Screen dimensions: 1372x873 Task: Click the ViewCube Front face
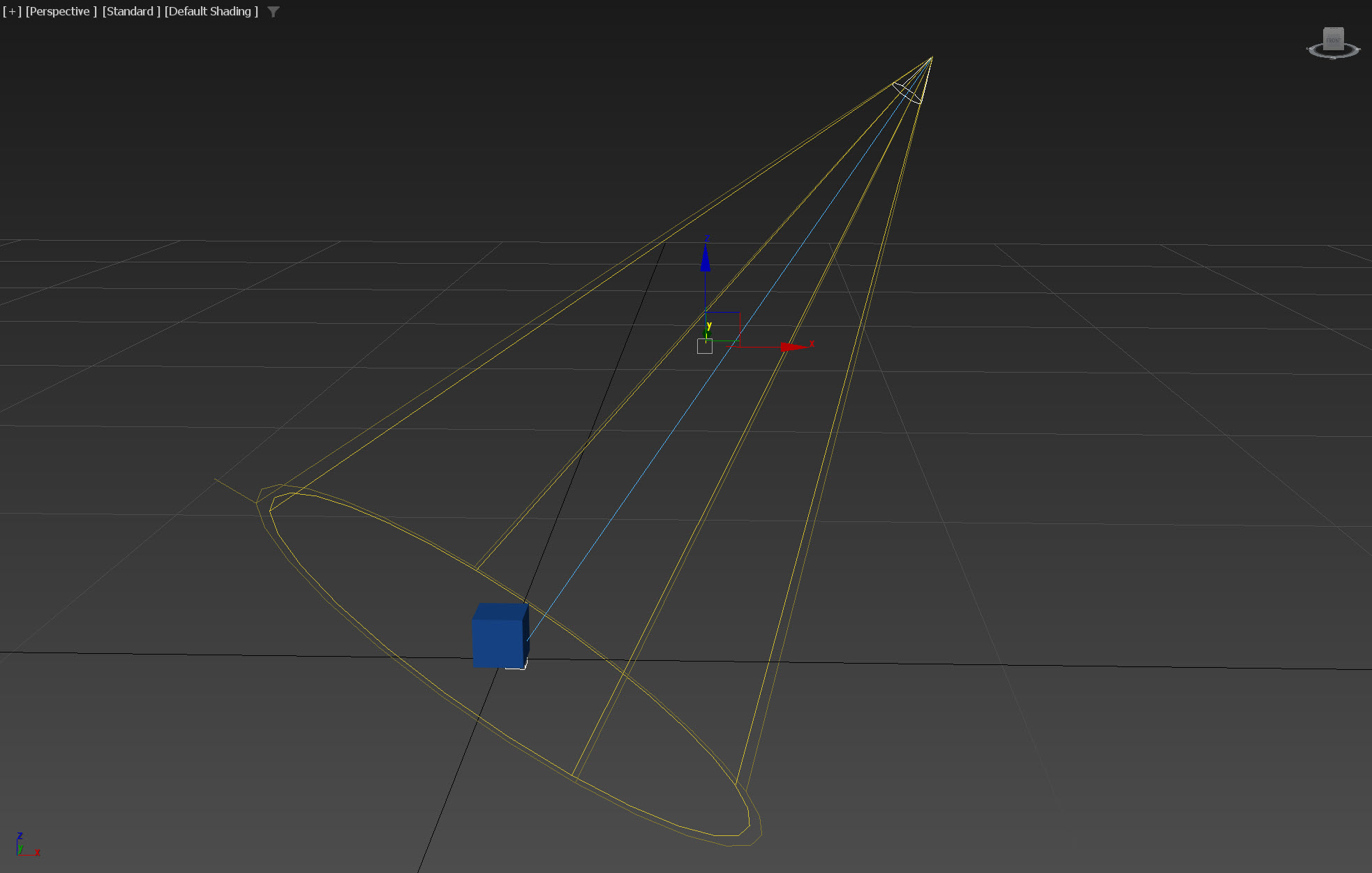[x=1334, y=40]
